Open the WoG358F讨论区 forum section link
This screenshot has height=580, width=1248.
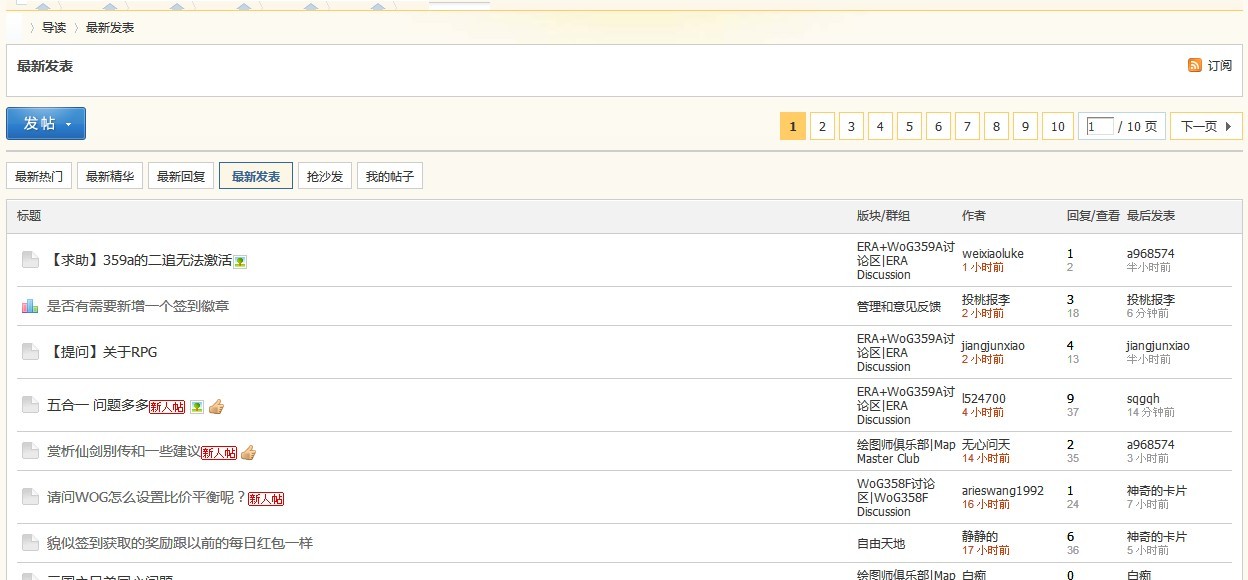tap(896, 498)
